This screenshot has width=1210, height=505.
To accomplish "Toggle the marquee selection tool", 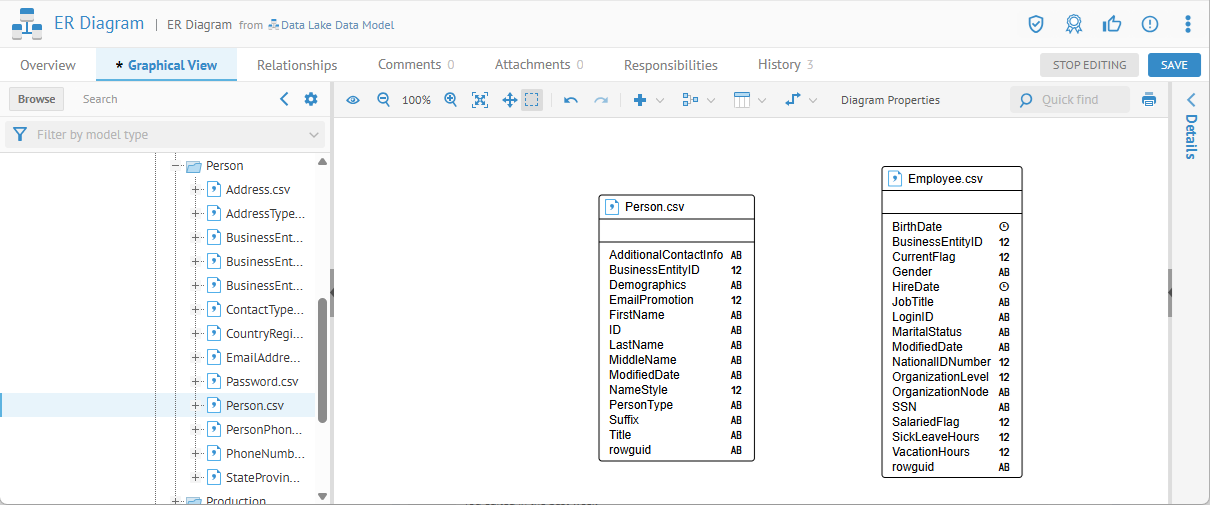I will (532, 100).
